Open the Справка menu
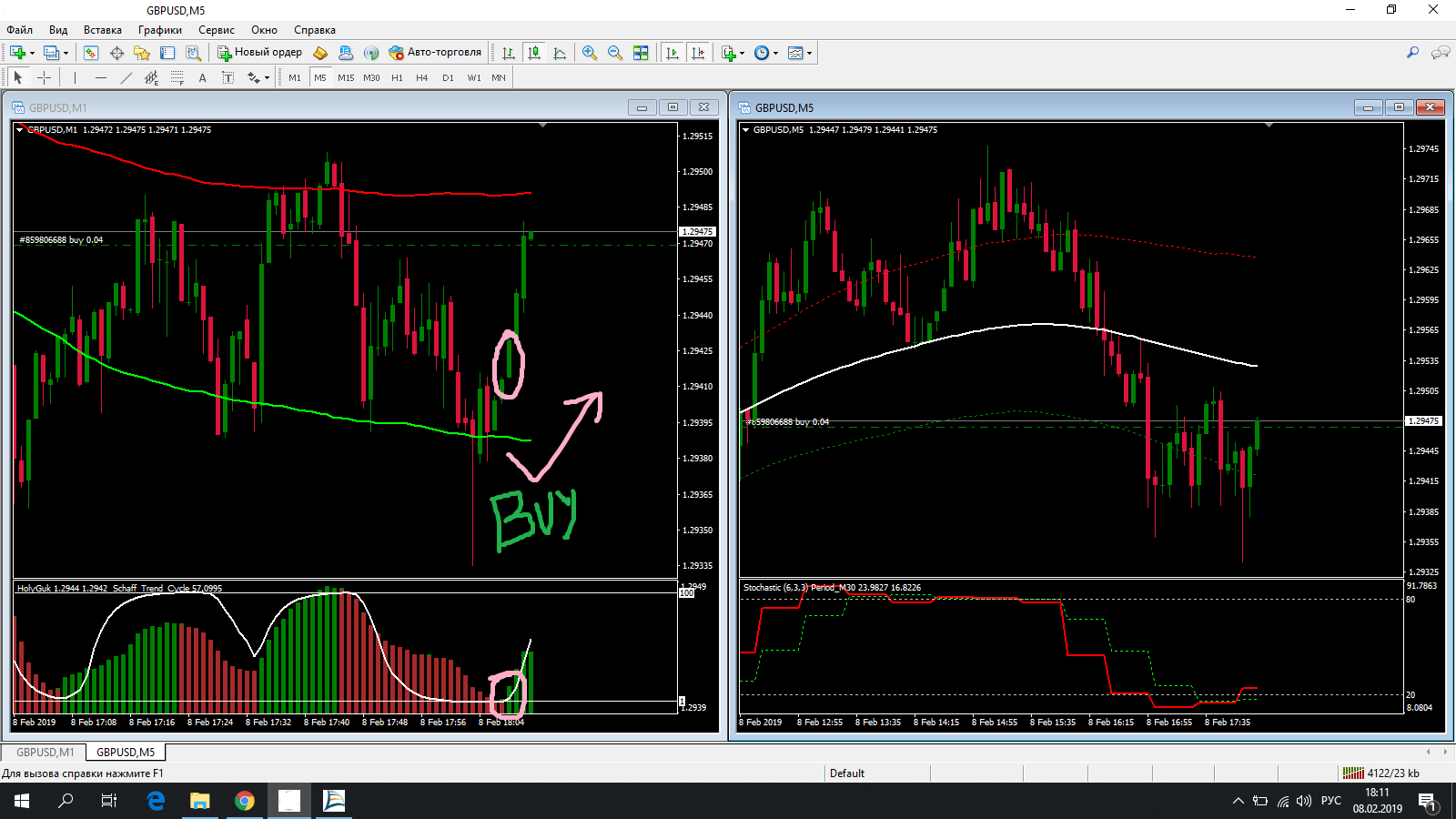The image size is (1456, 819). click(x=314, y=30)
